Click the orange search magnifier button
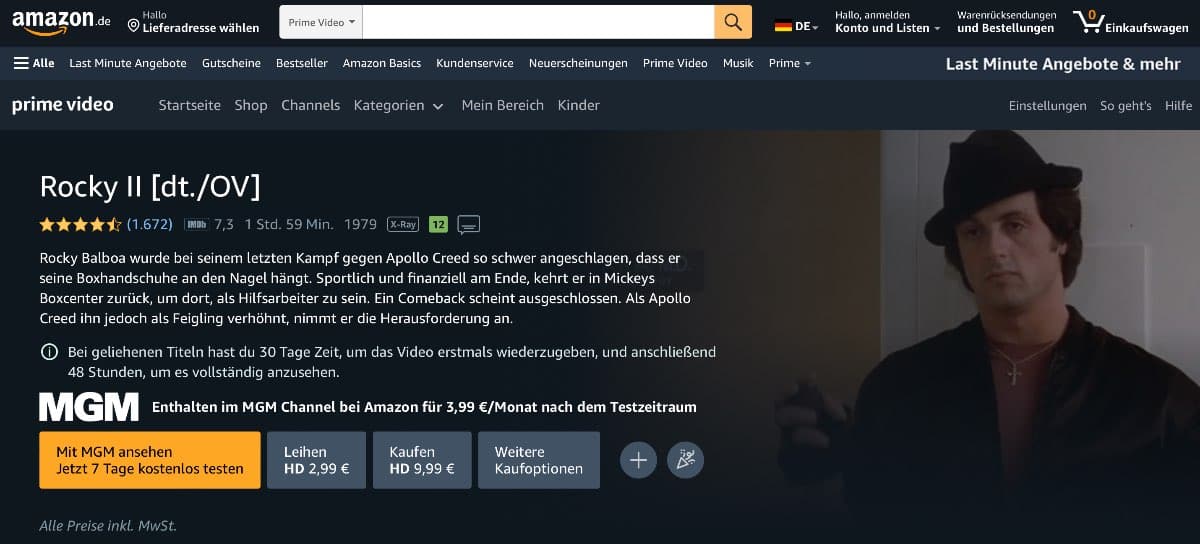Screen dimensions: 1200x544 coord(733,22)
